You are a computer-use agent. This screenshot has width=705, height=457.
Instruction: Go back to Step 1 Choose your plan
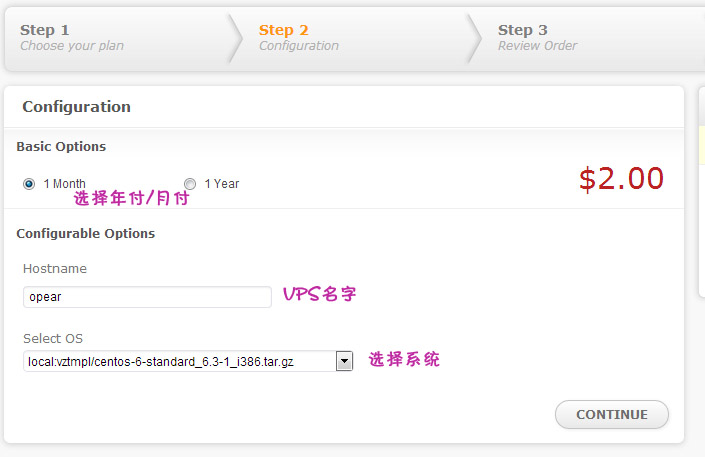coord(72,37)
